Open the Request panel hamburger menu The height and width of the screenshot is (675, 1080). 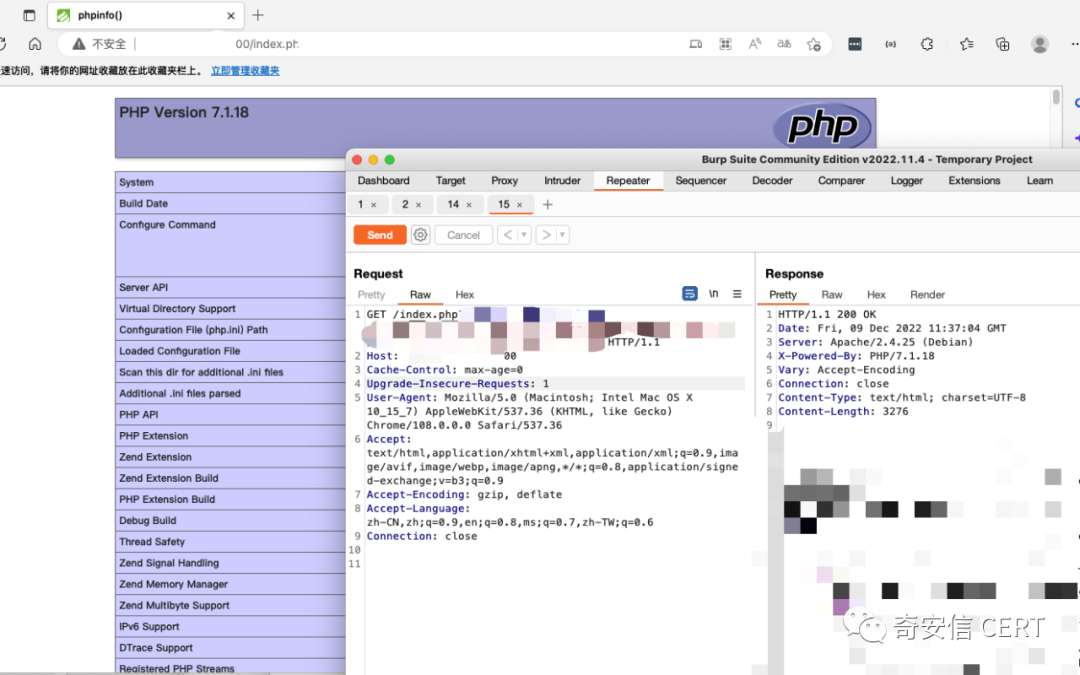coord(737,293)
